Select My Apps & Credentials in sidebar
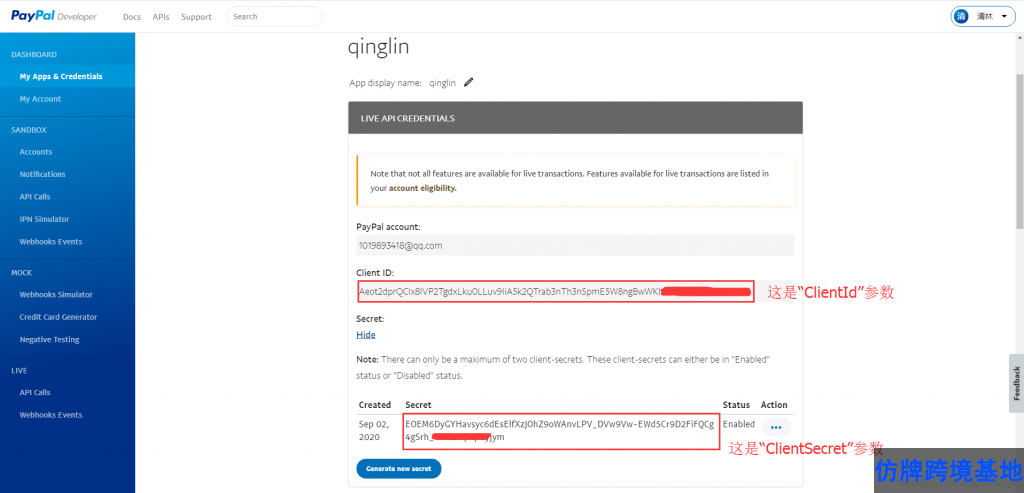This screenshot has width=1024, height=493. (60, 76)
